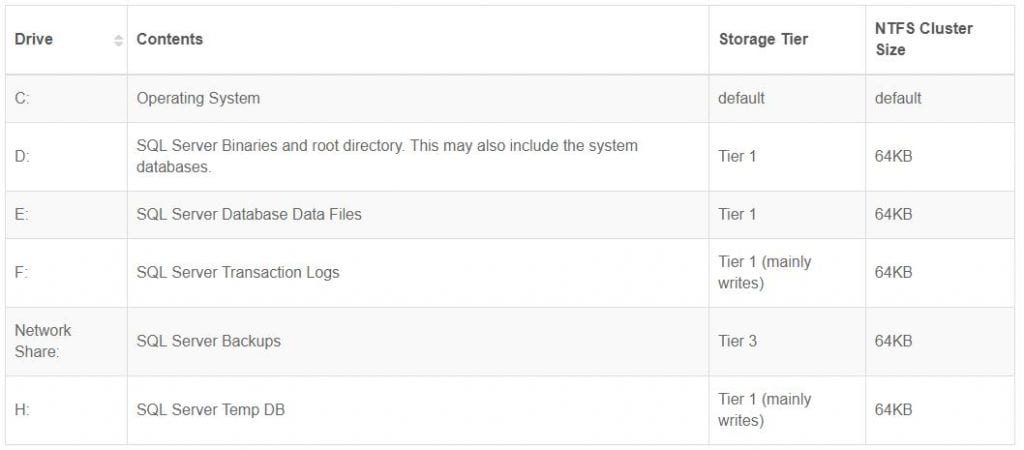This screenshot has height=450, width=1024.
Task: Click the SQL Server Backups cell
Action: point(208,341)
